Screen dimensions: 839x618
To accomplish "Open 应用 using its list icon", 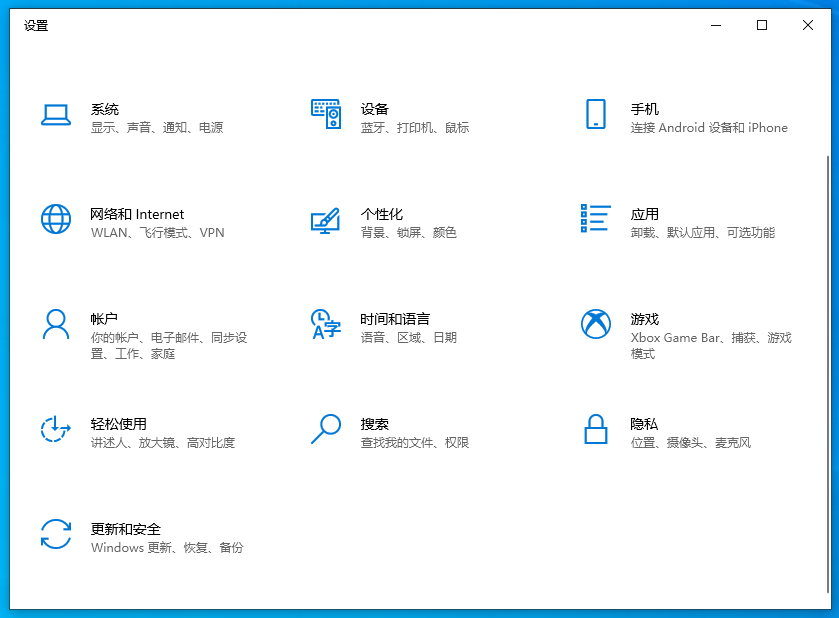I will pyautogui.click(x=596, y=218).
